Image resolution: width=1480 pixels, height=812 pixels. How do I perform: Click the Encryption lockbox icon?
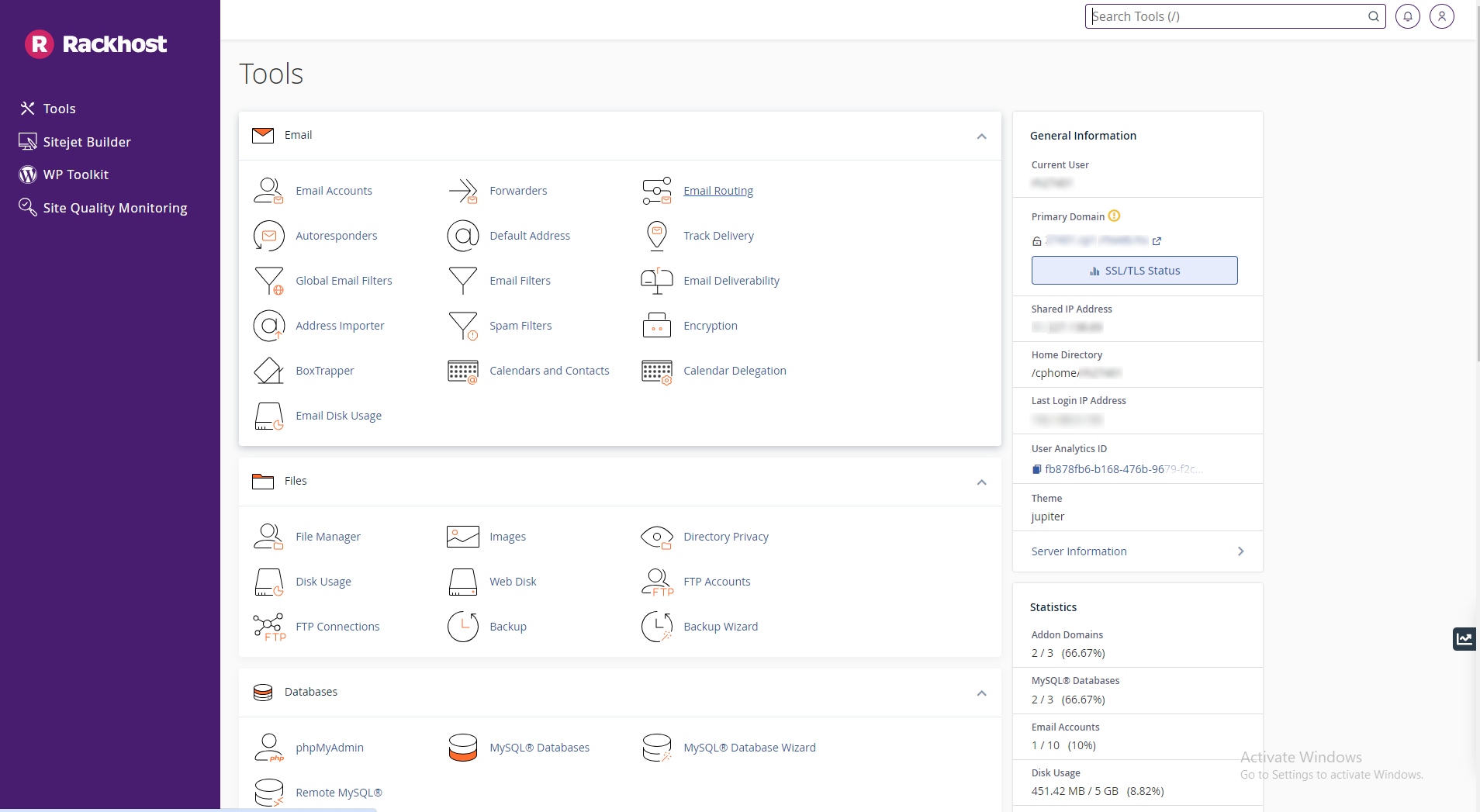[x=657, y=326]
